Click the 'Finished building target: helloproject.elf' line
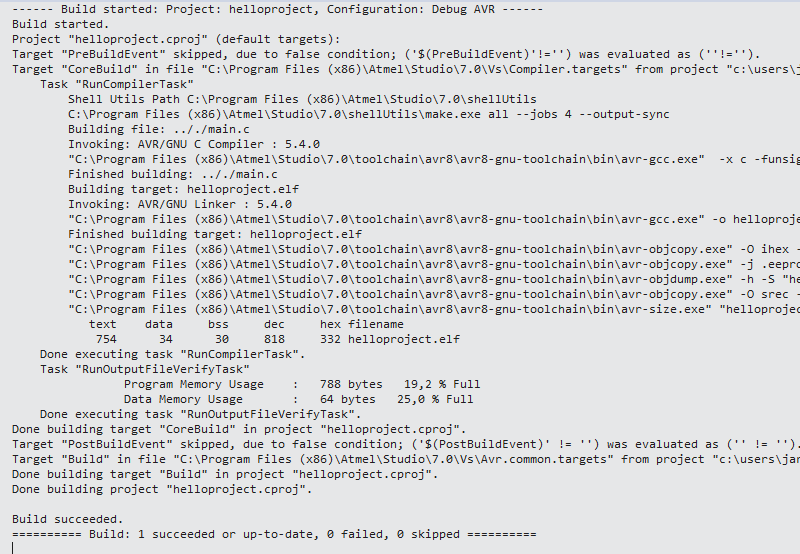800x554 pixels. pyautogui.click(x=215, y=234)
